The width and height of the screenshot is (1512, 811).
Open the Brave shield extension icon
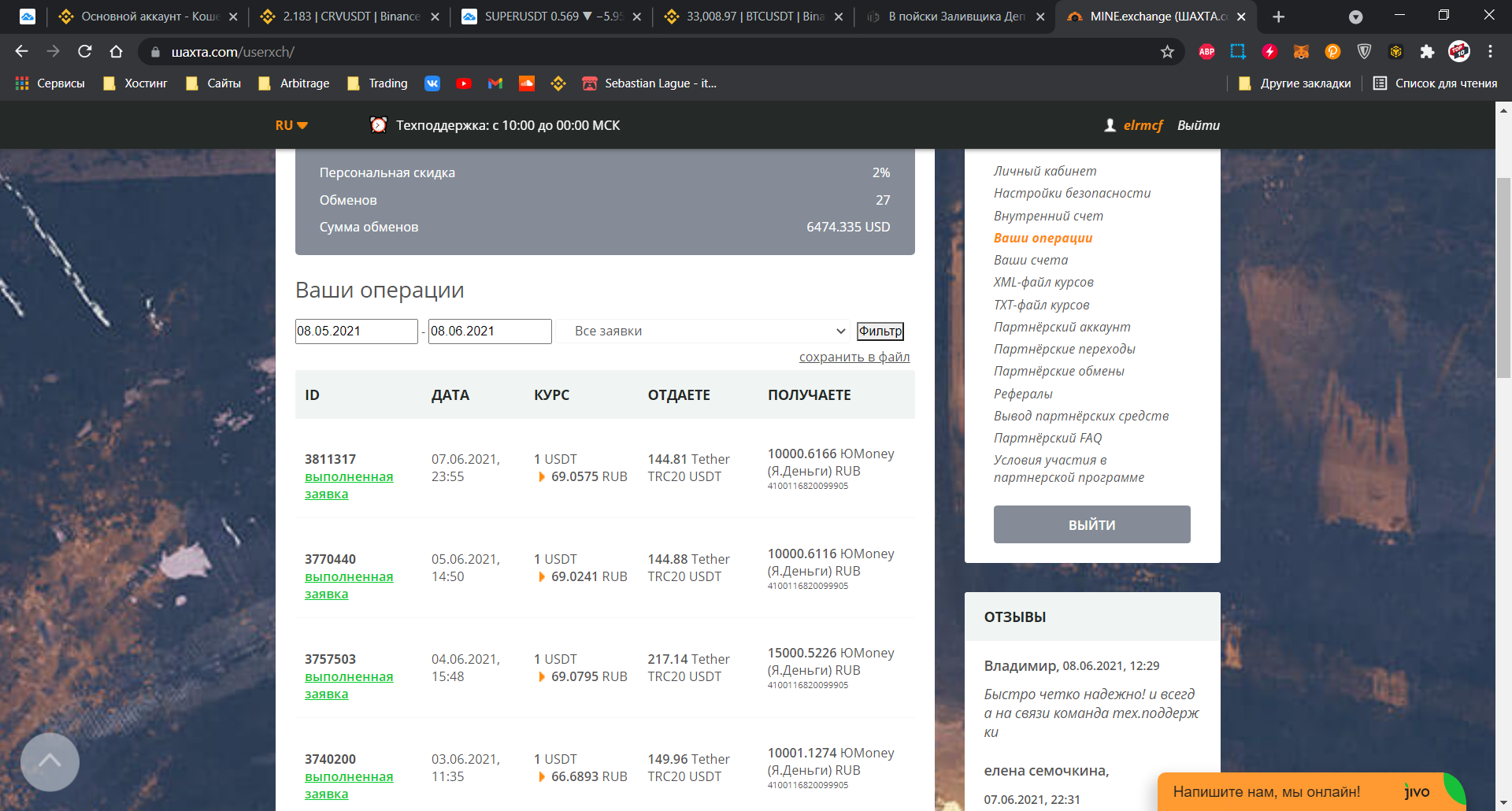point(1364,51)
